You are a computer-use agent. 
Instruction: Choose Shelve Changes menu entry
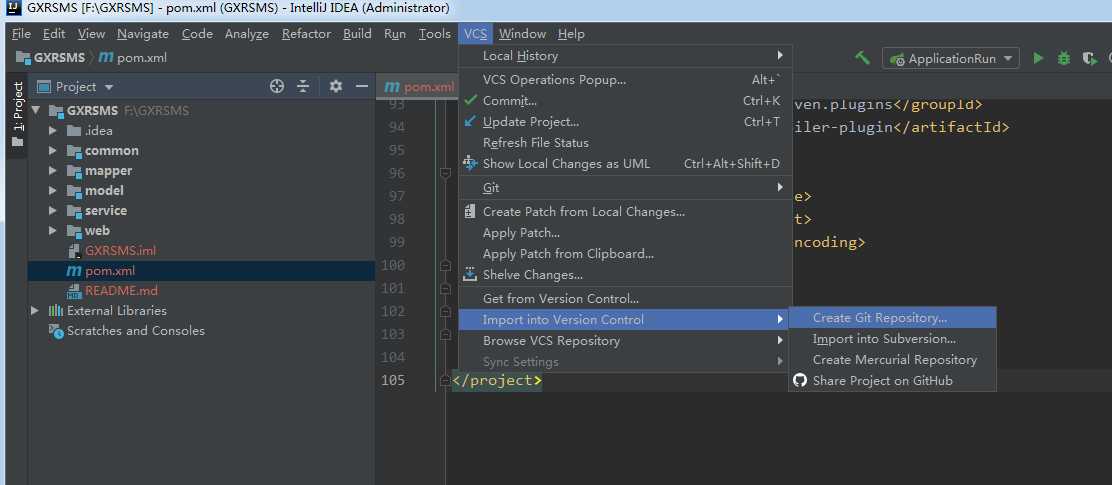[626, 274]
